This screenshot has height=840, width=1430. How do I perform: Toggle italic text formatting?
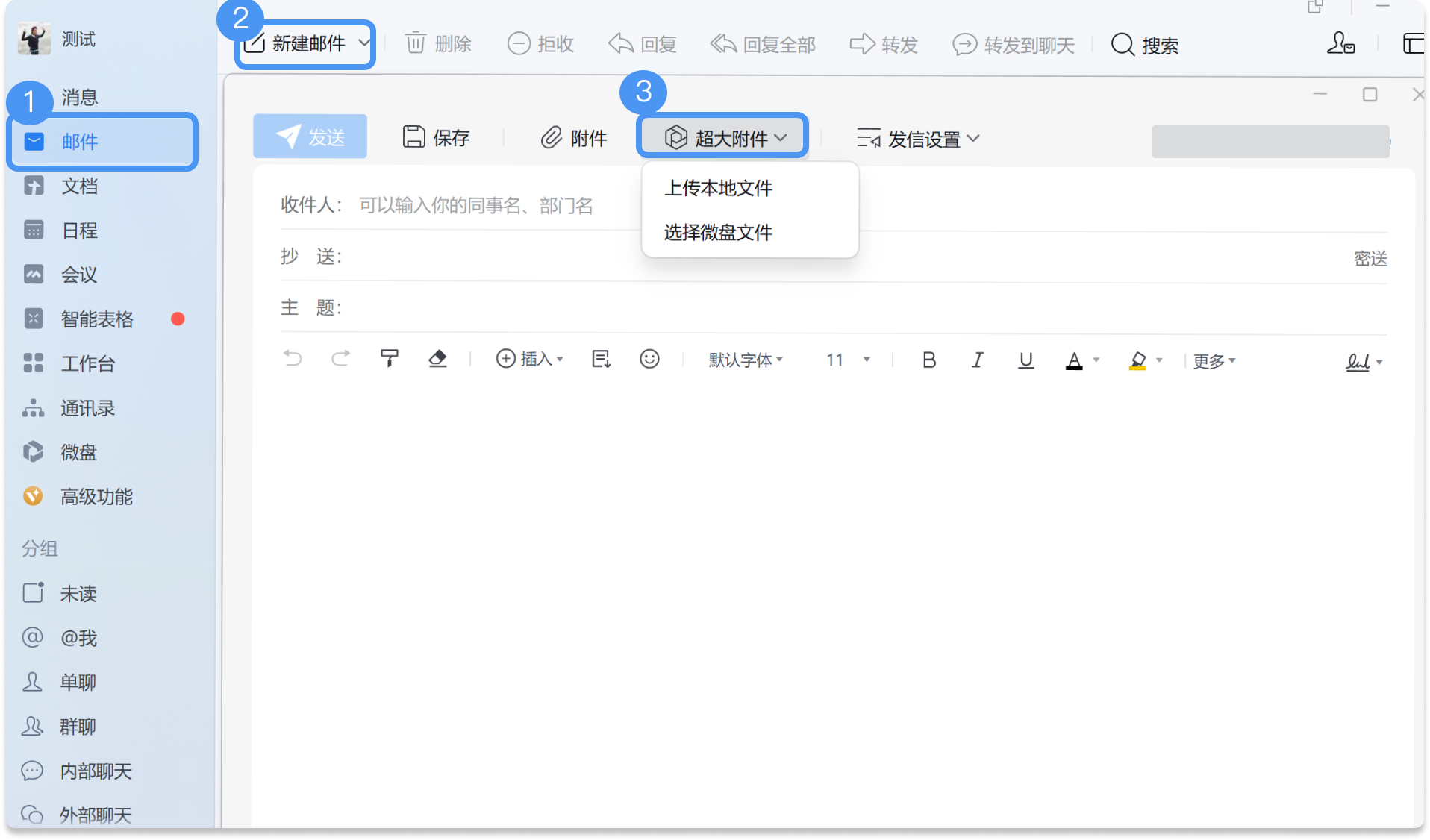977,360
